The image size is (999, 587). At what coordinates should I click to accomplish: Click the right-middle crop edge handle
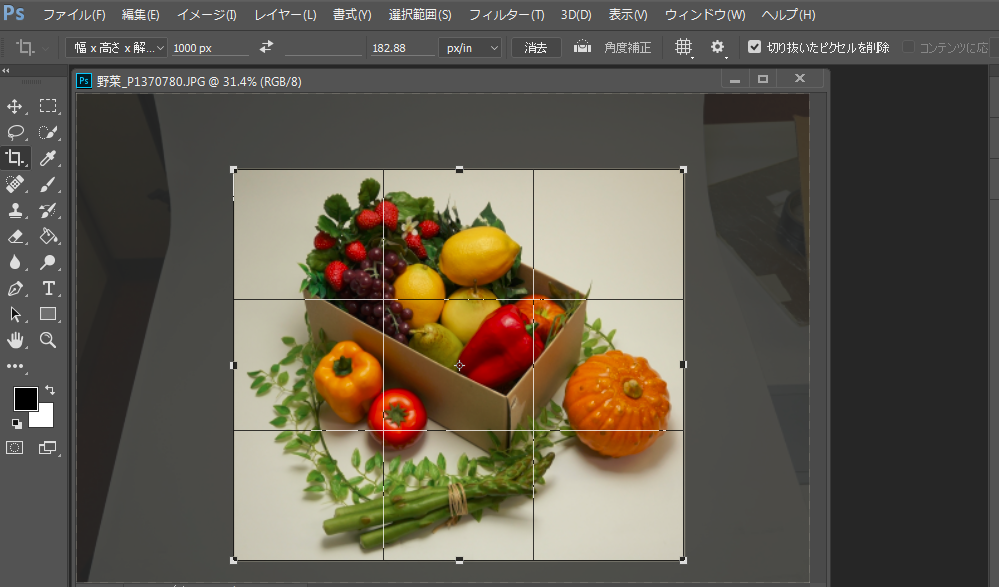click(x=683, y=365)
